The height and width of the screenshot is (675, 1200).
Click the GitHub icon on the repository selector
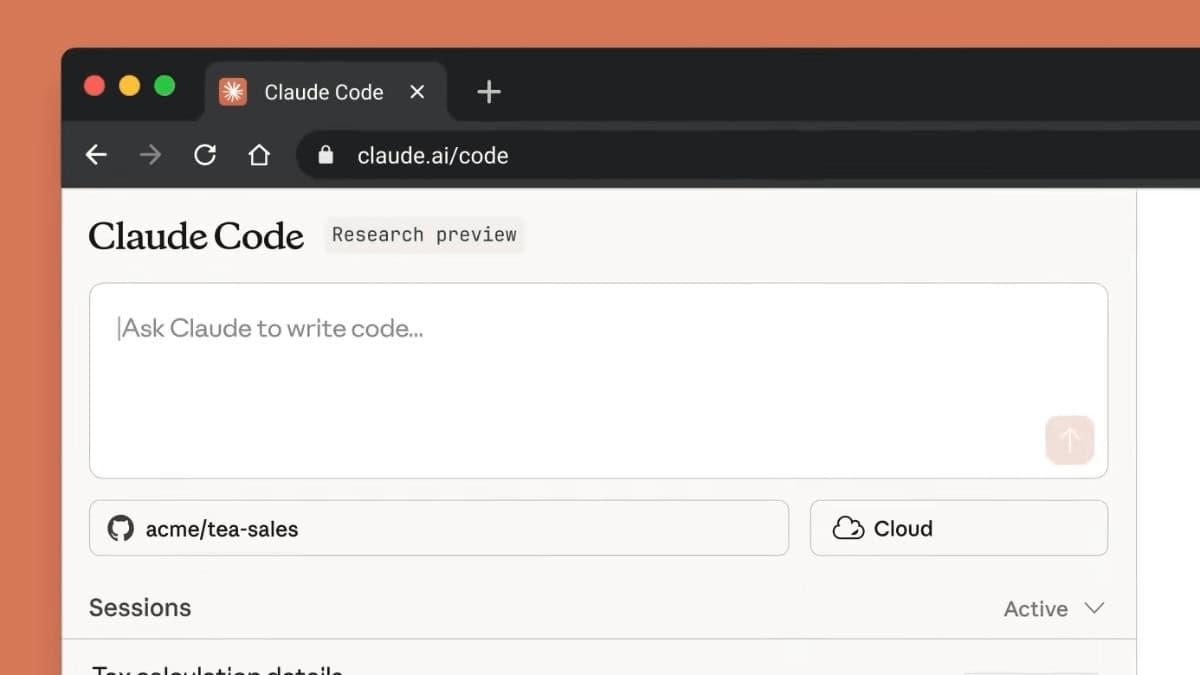click(121, 528)
